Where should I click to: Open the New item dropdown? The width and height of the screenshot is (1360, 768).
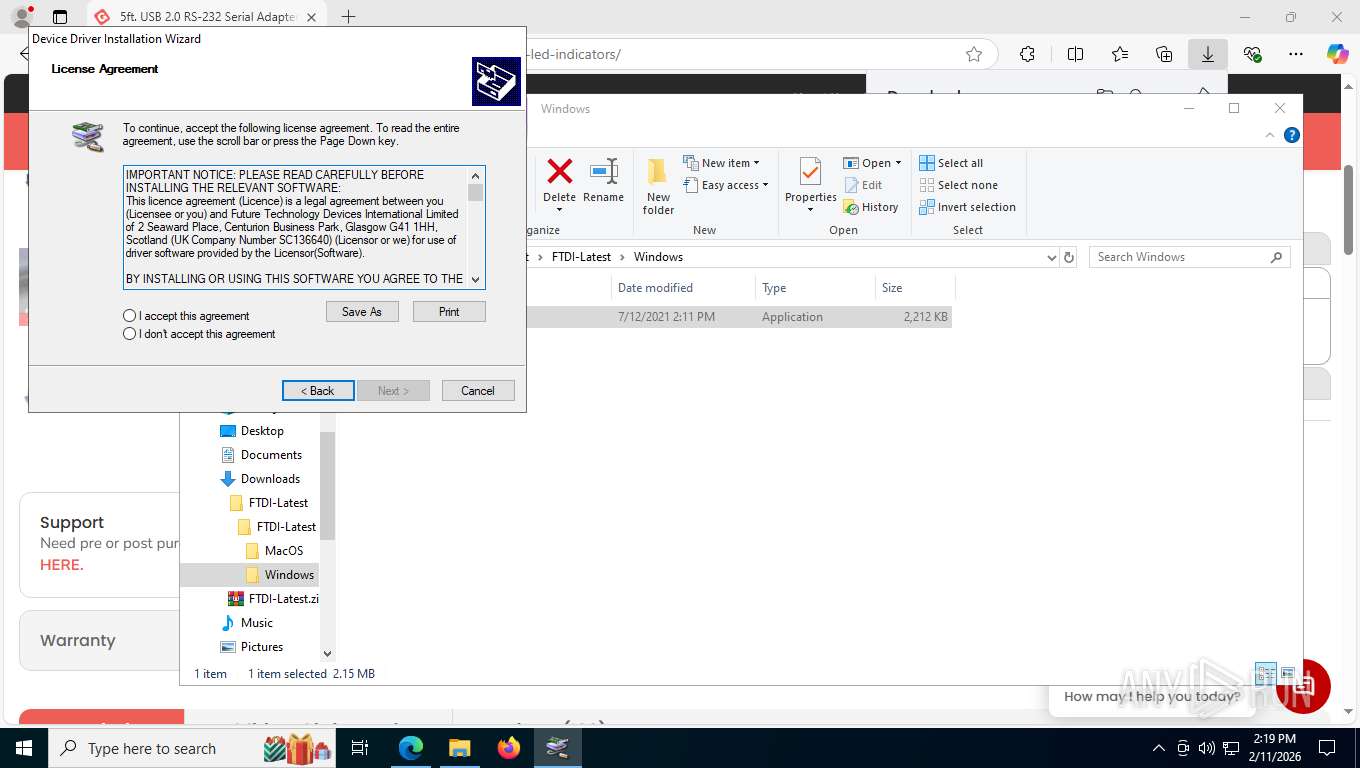pos(721,163)
